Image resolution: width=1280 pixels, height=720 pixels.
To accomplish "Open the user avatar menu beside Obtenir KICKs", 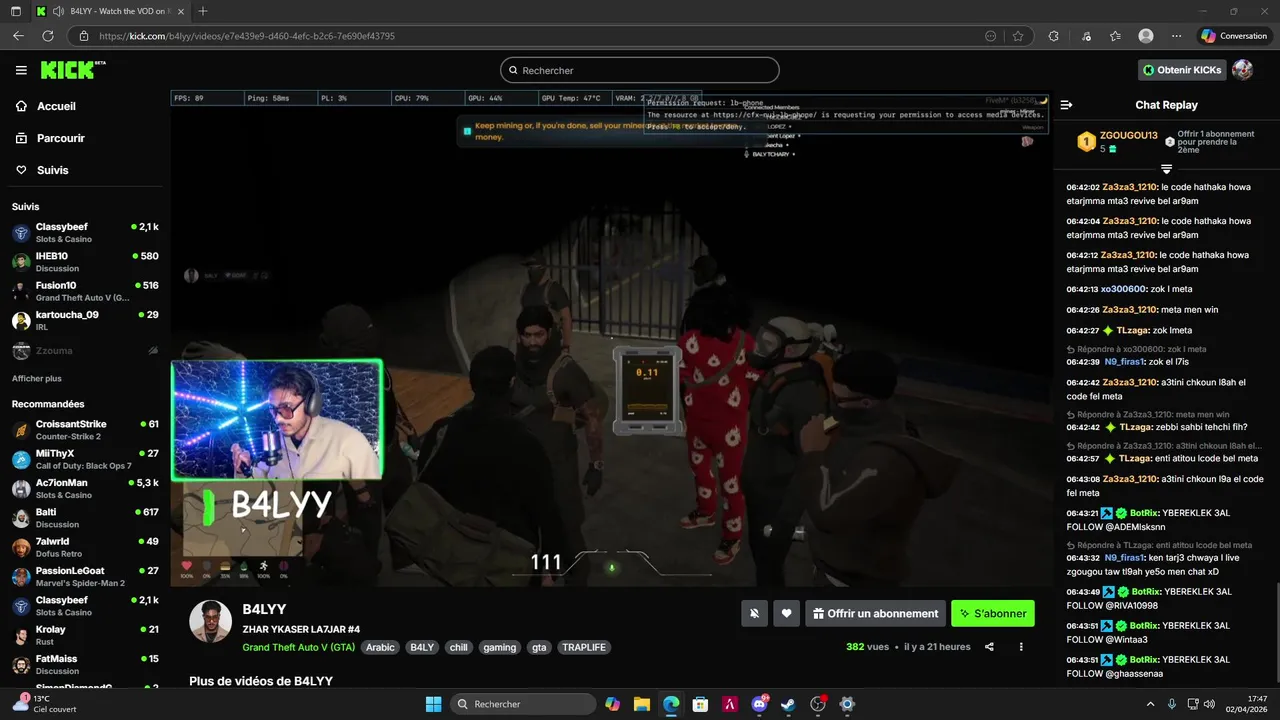I will [1242, 70].
